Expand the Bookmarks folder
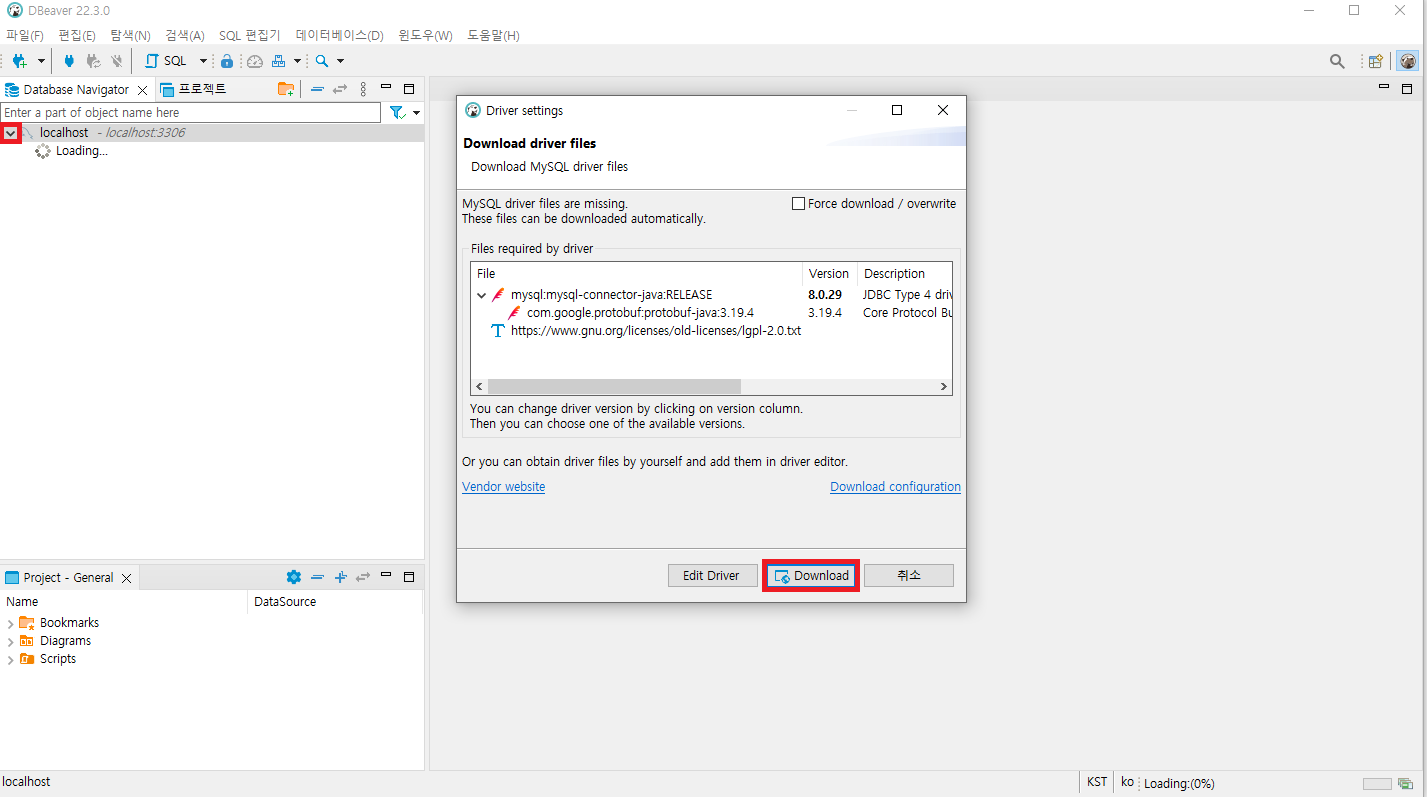Screen dimensions: 1427x797 click(x=10, y=623)
